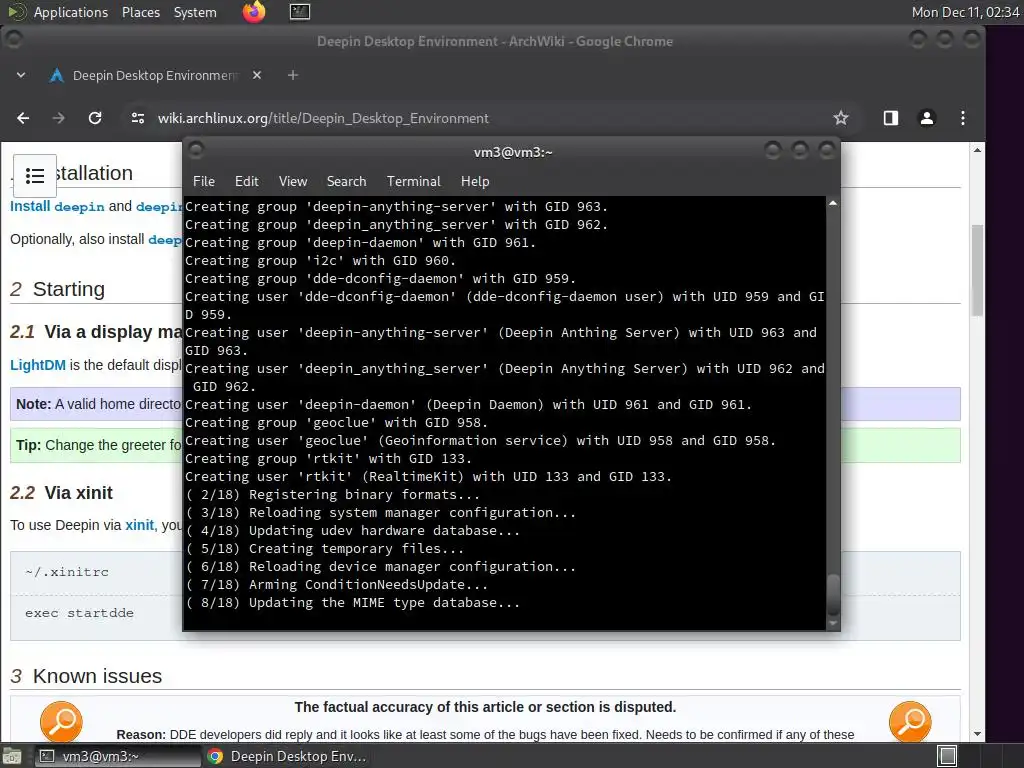Click the clock in the top panel

pos(965,12)
